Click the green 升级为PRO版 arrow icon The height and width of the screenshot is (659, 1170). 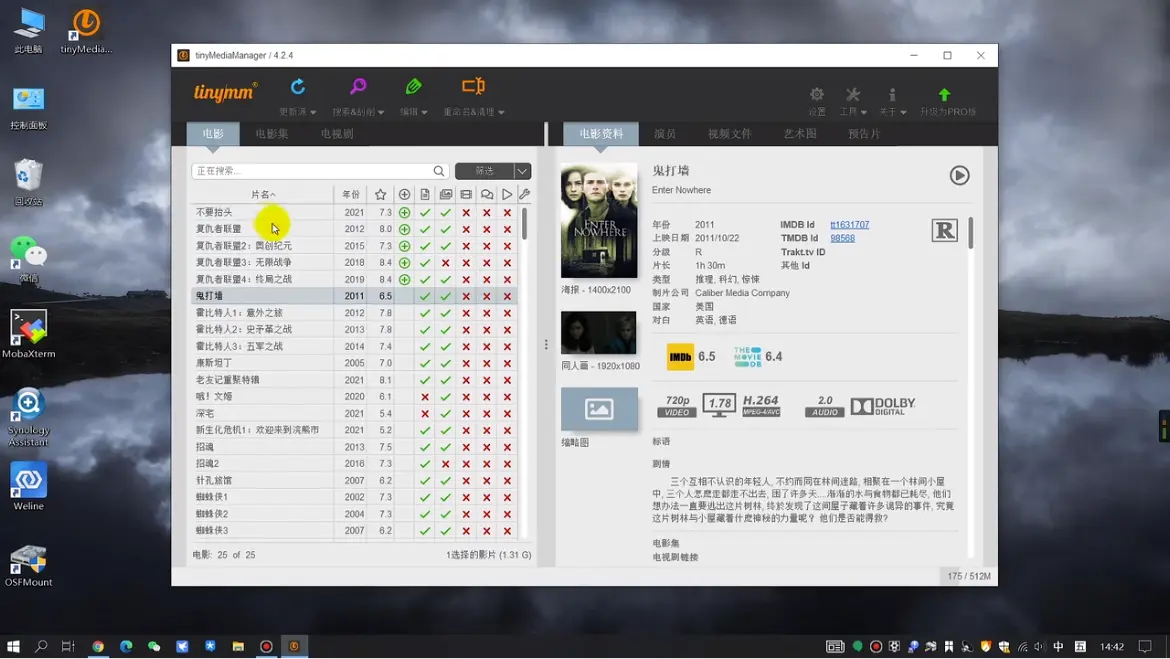944,95
